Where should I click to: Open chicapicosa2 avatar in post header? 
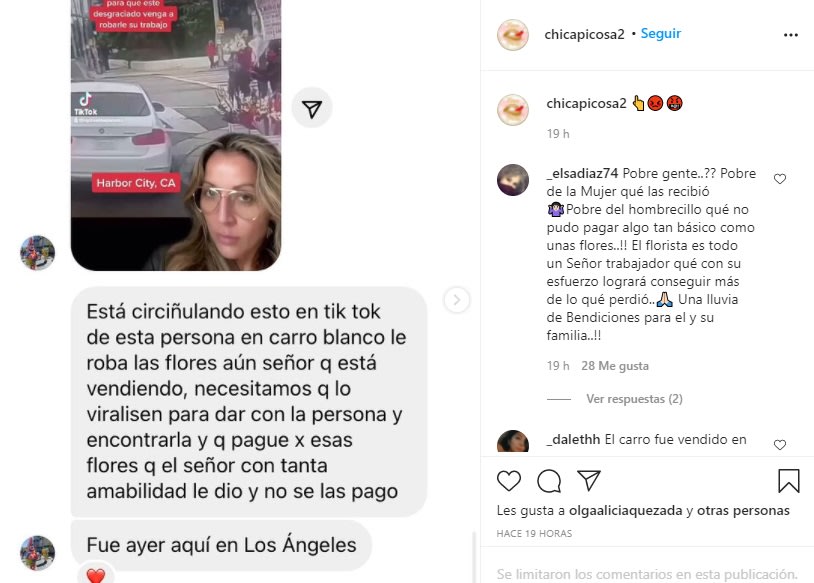pyautogui.click(x=513, y=35)
